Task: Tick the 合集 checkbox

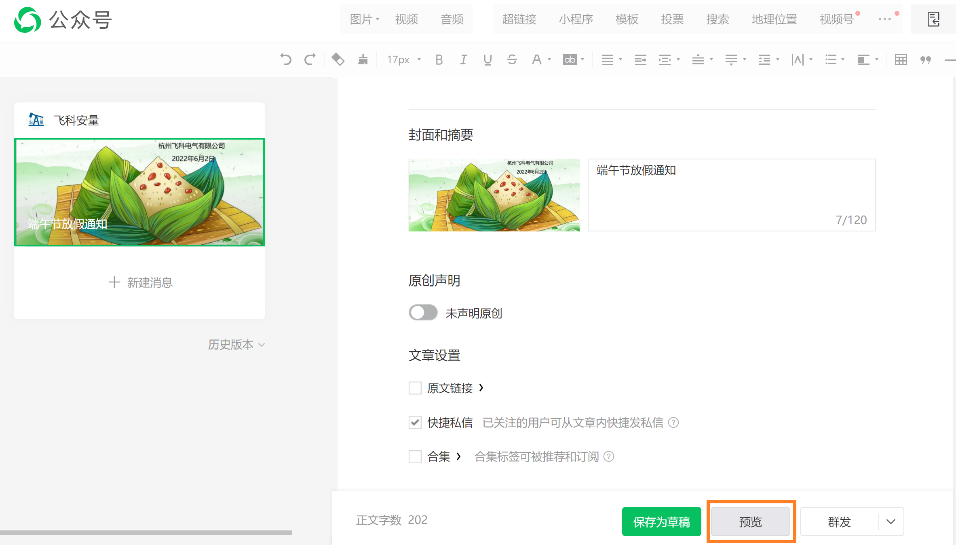Action: [x=415, y=457]
